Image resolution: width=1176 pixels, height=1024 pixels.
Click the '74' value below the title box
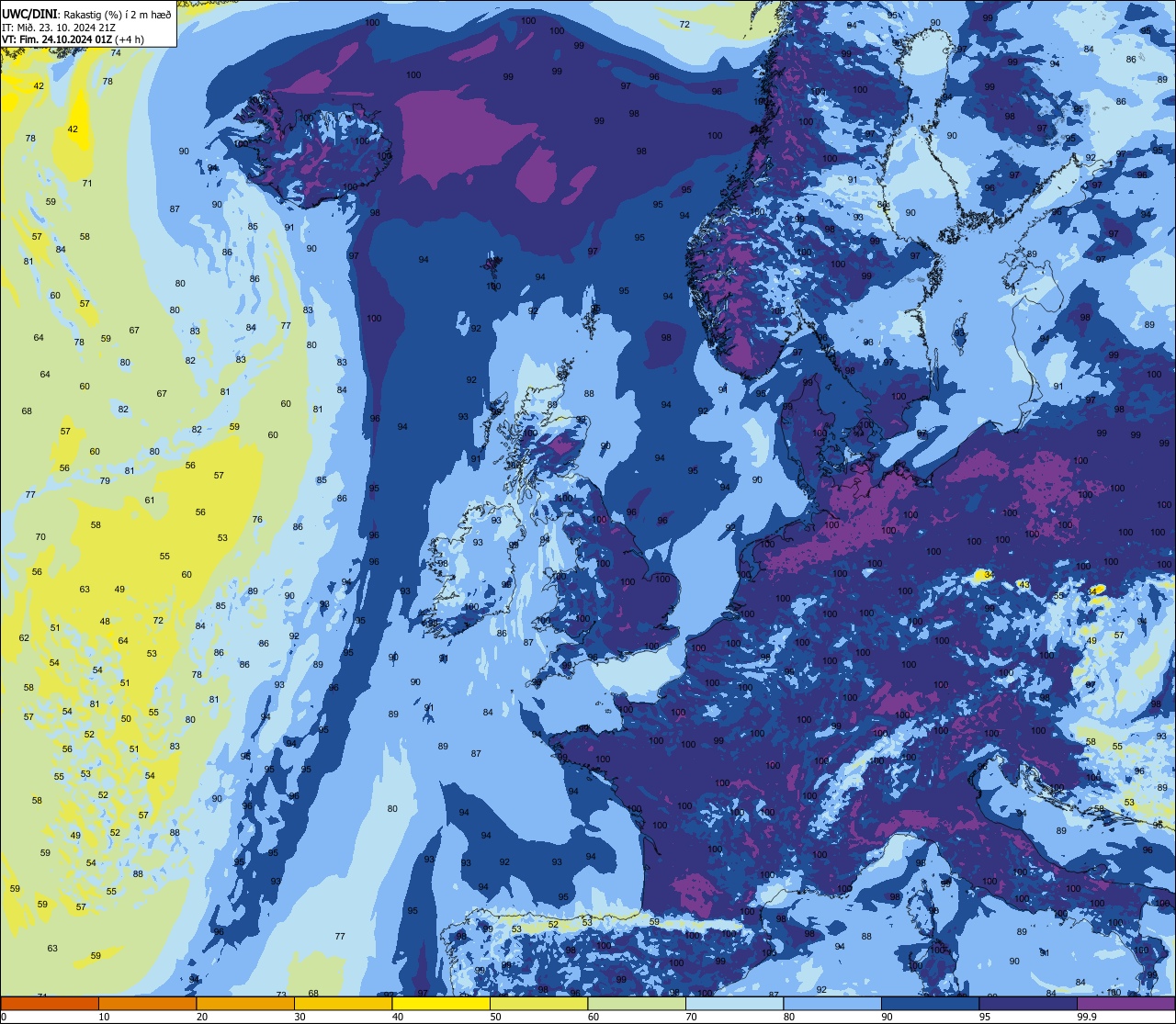pyautogui.click(x=116, y=53)
